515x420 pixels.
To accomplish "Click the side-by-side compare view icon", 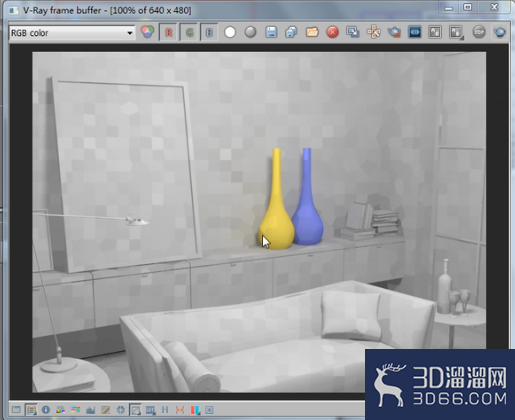I will click(x=435, y=32).
